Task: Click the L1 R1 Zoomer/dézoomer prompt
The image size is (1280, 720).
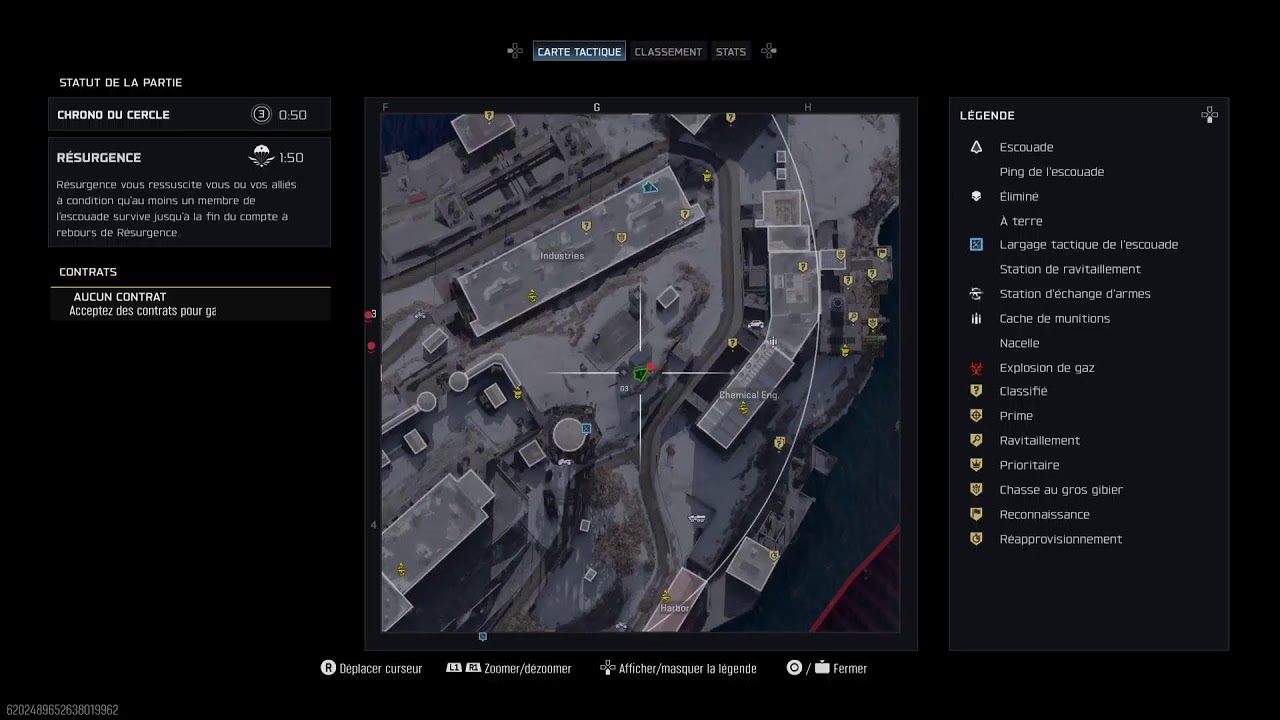Action: click(508, 668)
